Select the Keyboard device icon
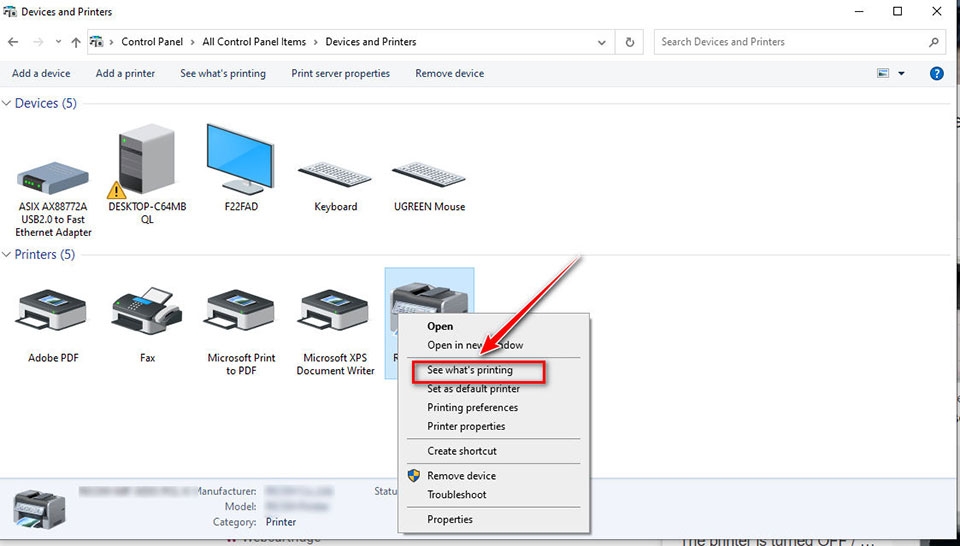 [335, 187]
